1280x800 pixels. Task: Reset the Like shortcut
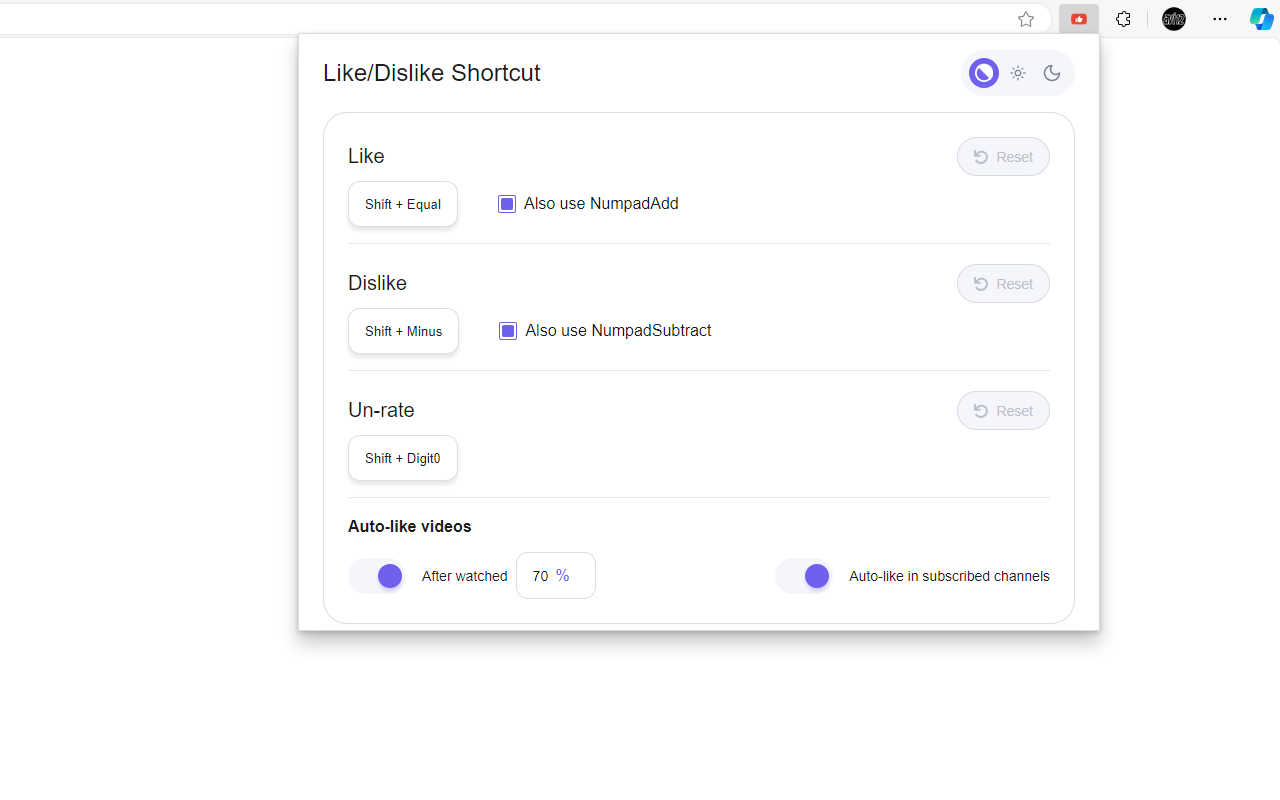coord(1003,157)
